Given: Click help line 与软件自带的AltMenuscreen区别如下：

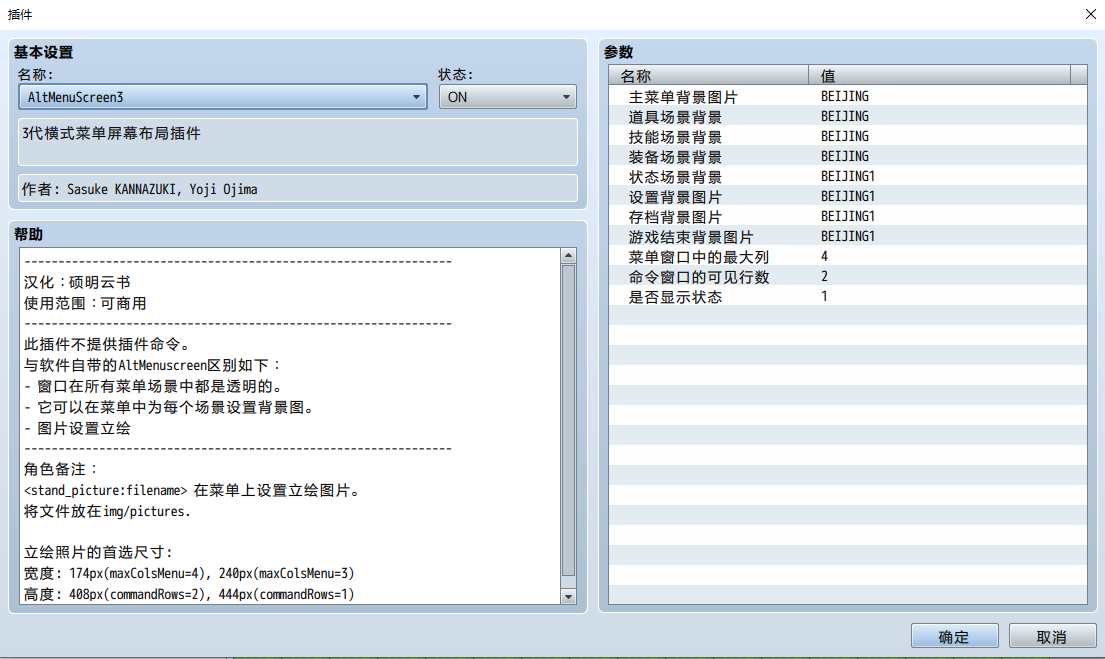Looking at the screenshot, I should pos(153,365).
